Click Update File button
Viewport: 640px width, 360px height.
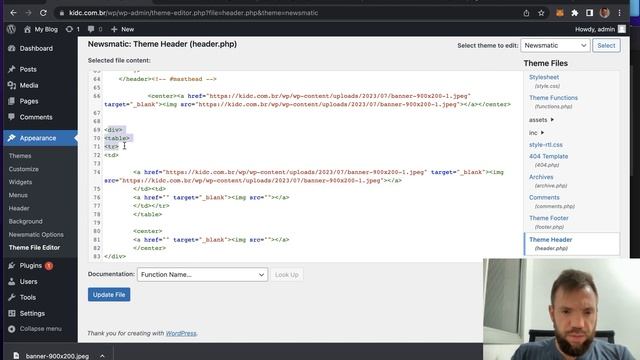[109, 295]
